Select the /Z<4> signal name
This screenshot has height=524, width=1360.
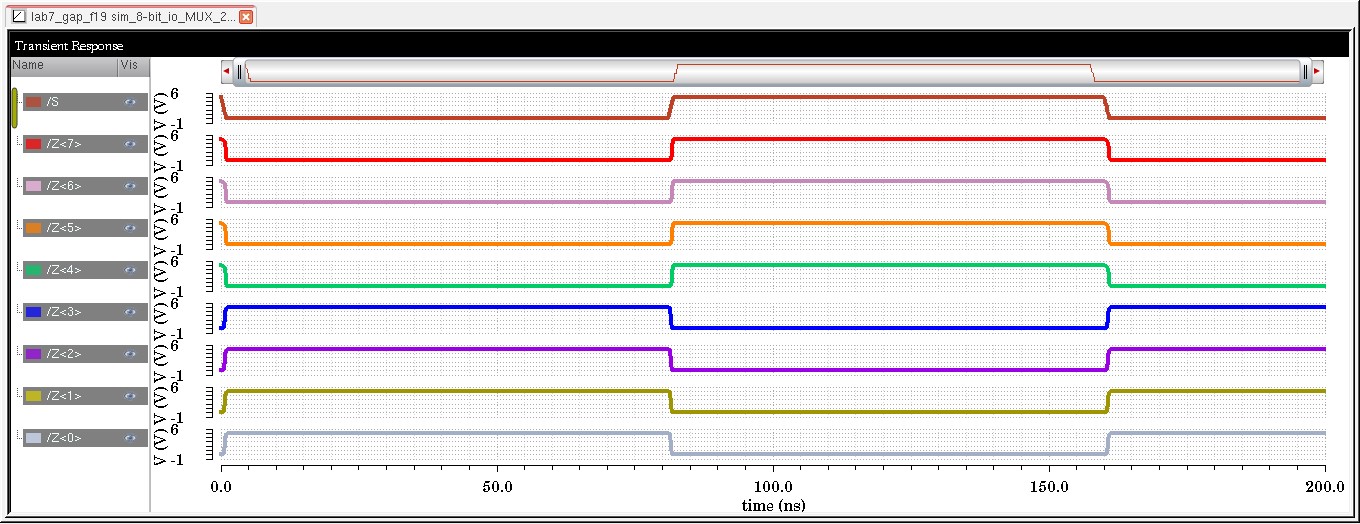pyautogui.click(x=63, y=270)
